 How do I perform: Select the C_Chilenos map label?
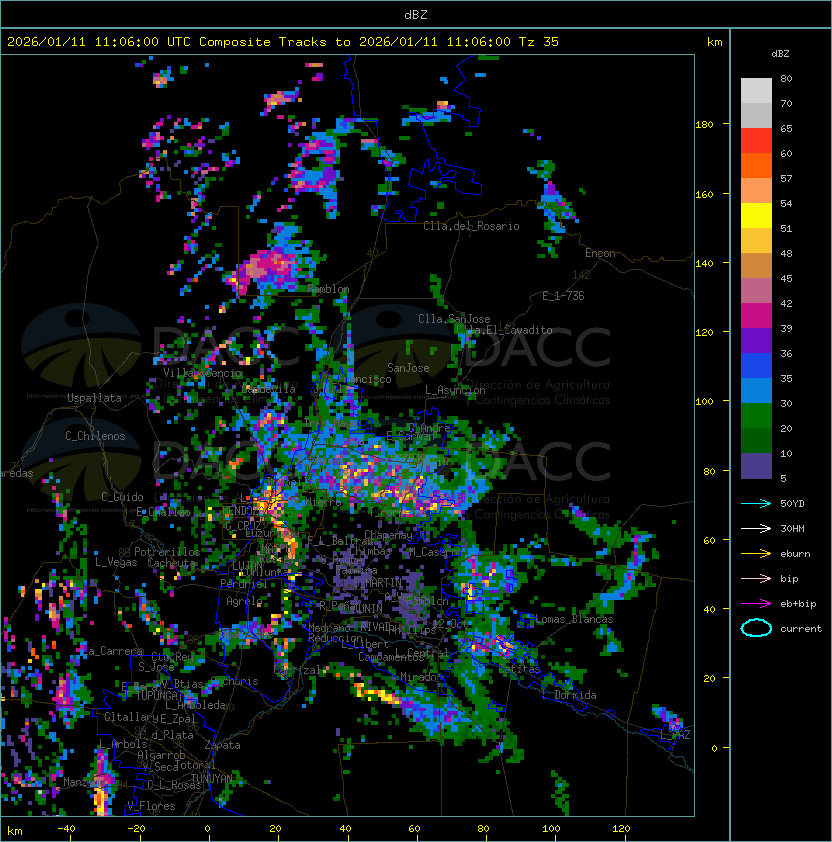pos(95,436)
